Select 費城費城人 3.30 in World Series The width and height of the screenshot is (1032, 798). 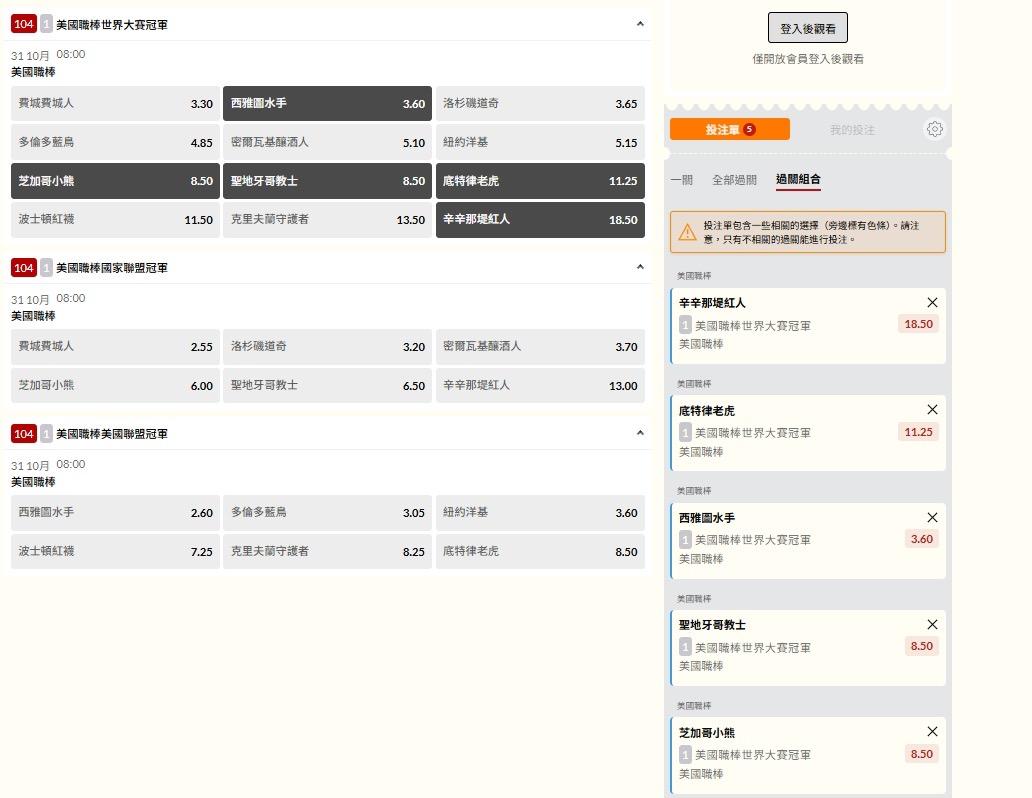[x=115, y=103]
